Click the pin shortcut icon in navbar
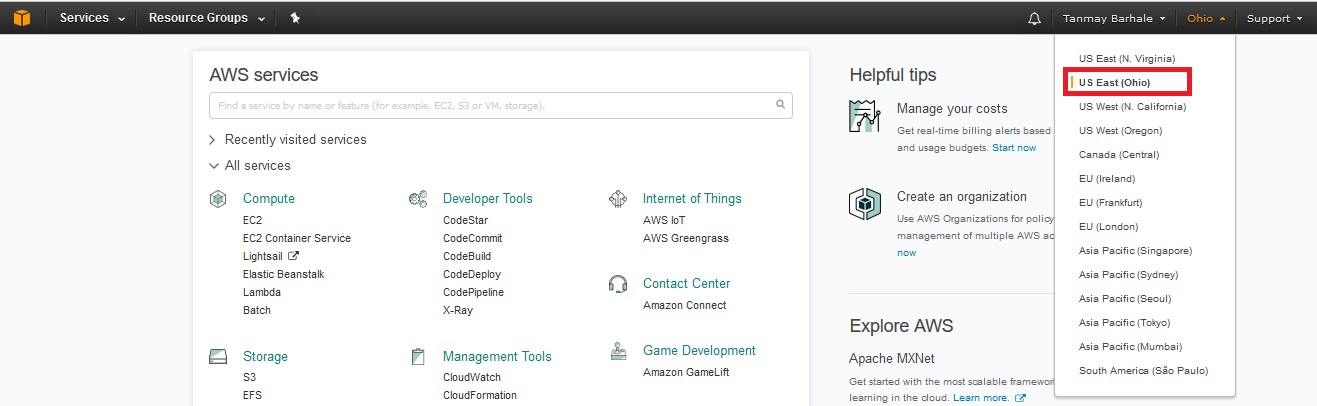Image resolution: width=1317 pixels, height=406 pixels. pos(295,18)
